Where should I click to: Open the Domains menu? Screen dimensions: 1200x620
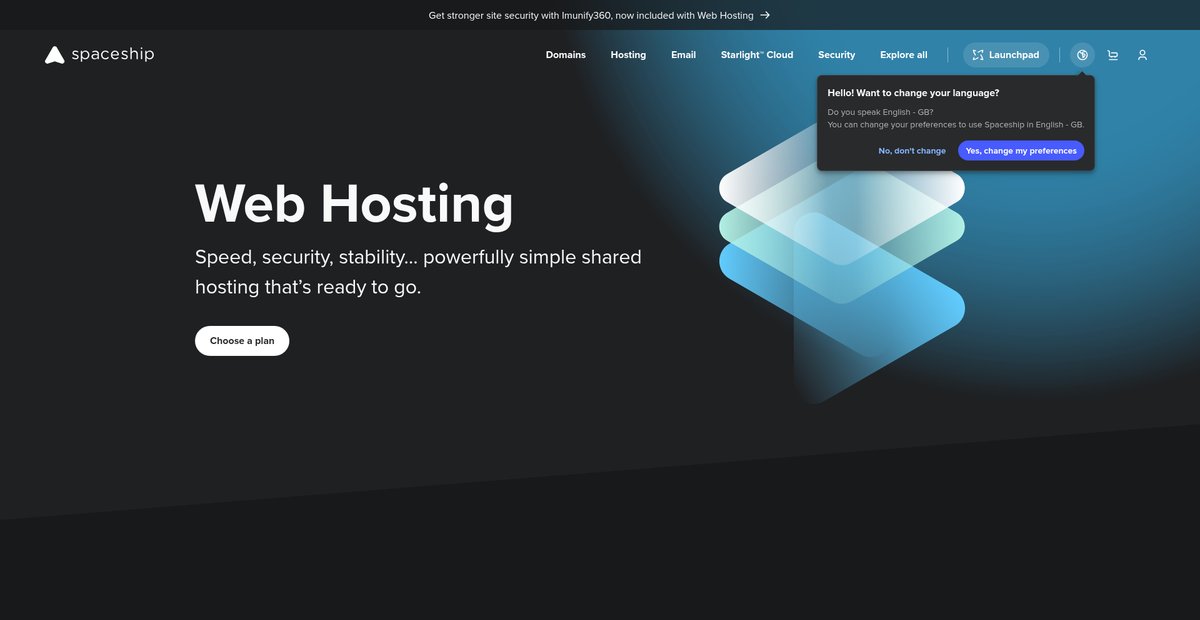(x=566, y=55)
